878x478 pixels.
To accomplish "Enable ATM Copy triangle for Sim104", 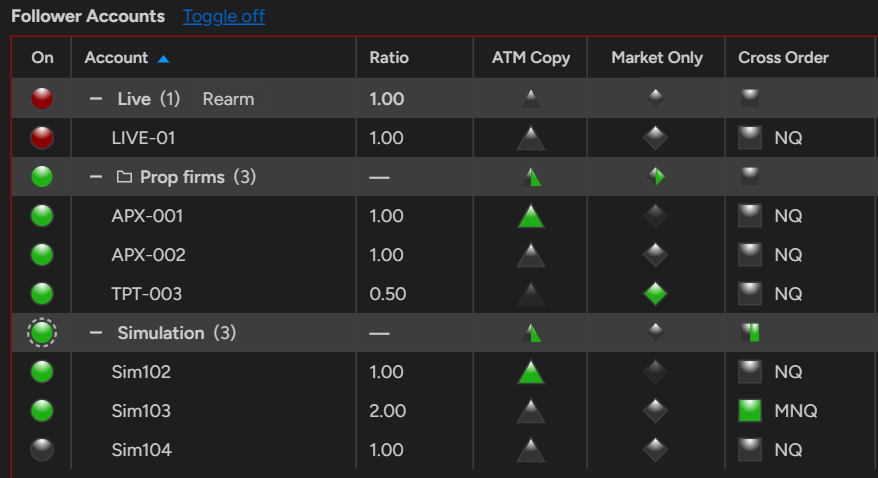I will (530, 450).
